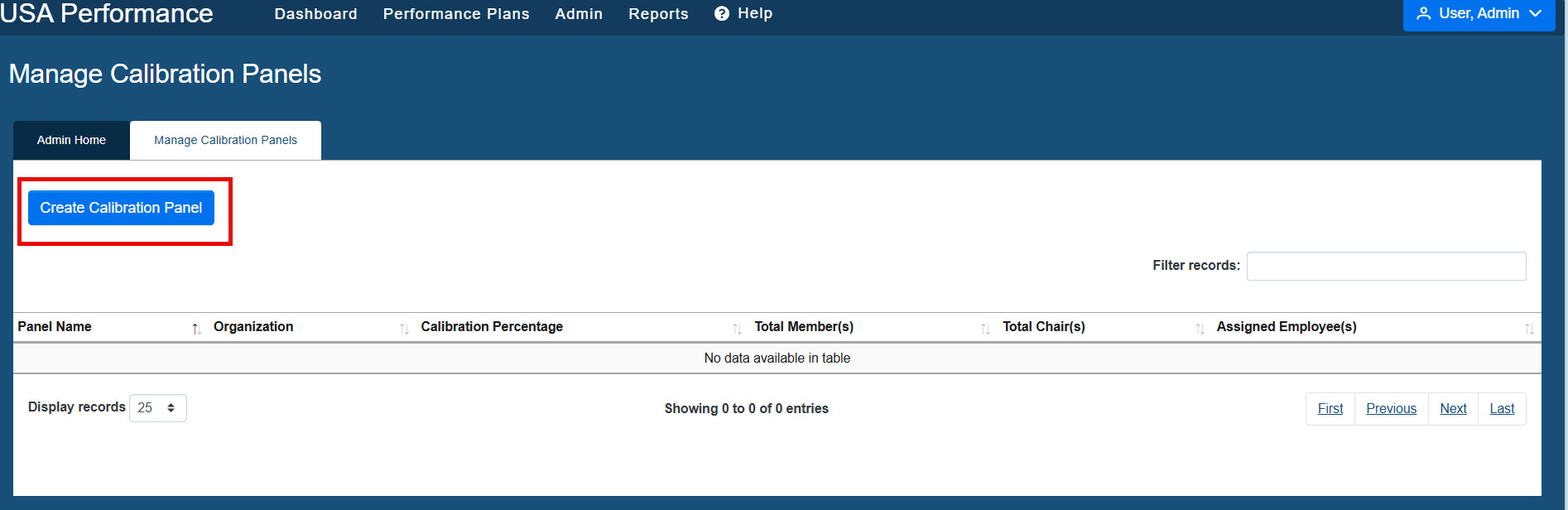Open the Performance Plans menu item
The image size is (1568, 510).
pyautogui.click(x=456, y=14)
